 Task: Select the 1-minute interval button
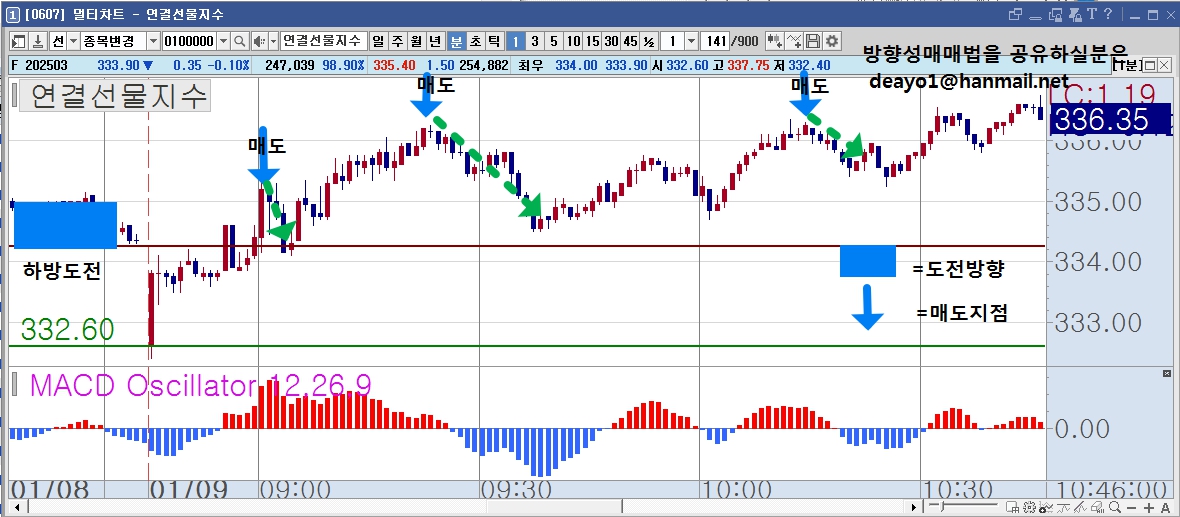(515, 41)
